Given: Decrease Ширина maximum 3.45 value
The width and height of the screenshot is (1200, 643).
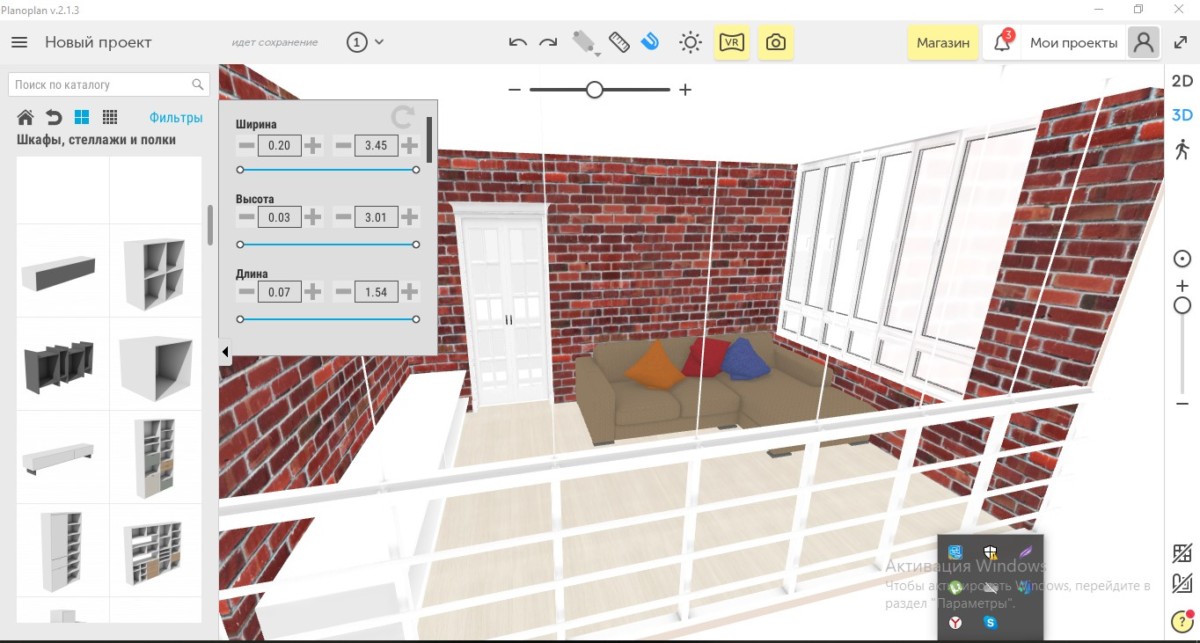Looking at the screenshot, I should pos(343,146).
